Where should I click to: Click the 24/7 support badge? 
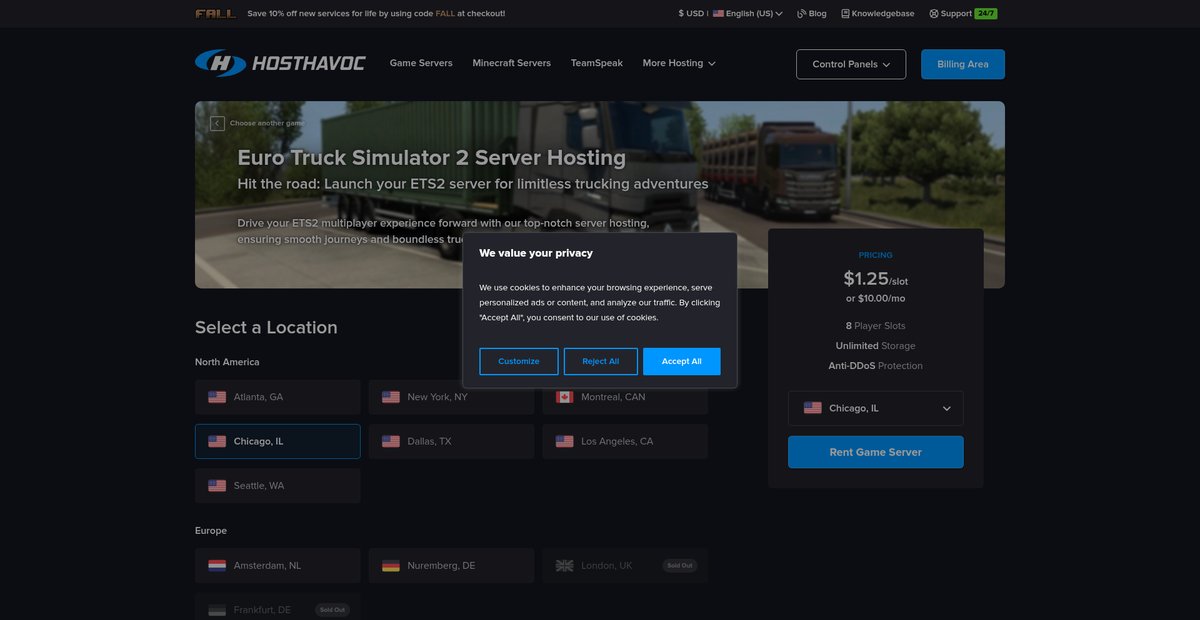(x=985, y=14)
